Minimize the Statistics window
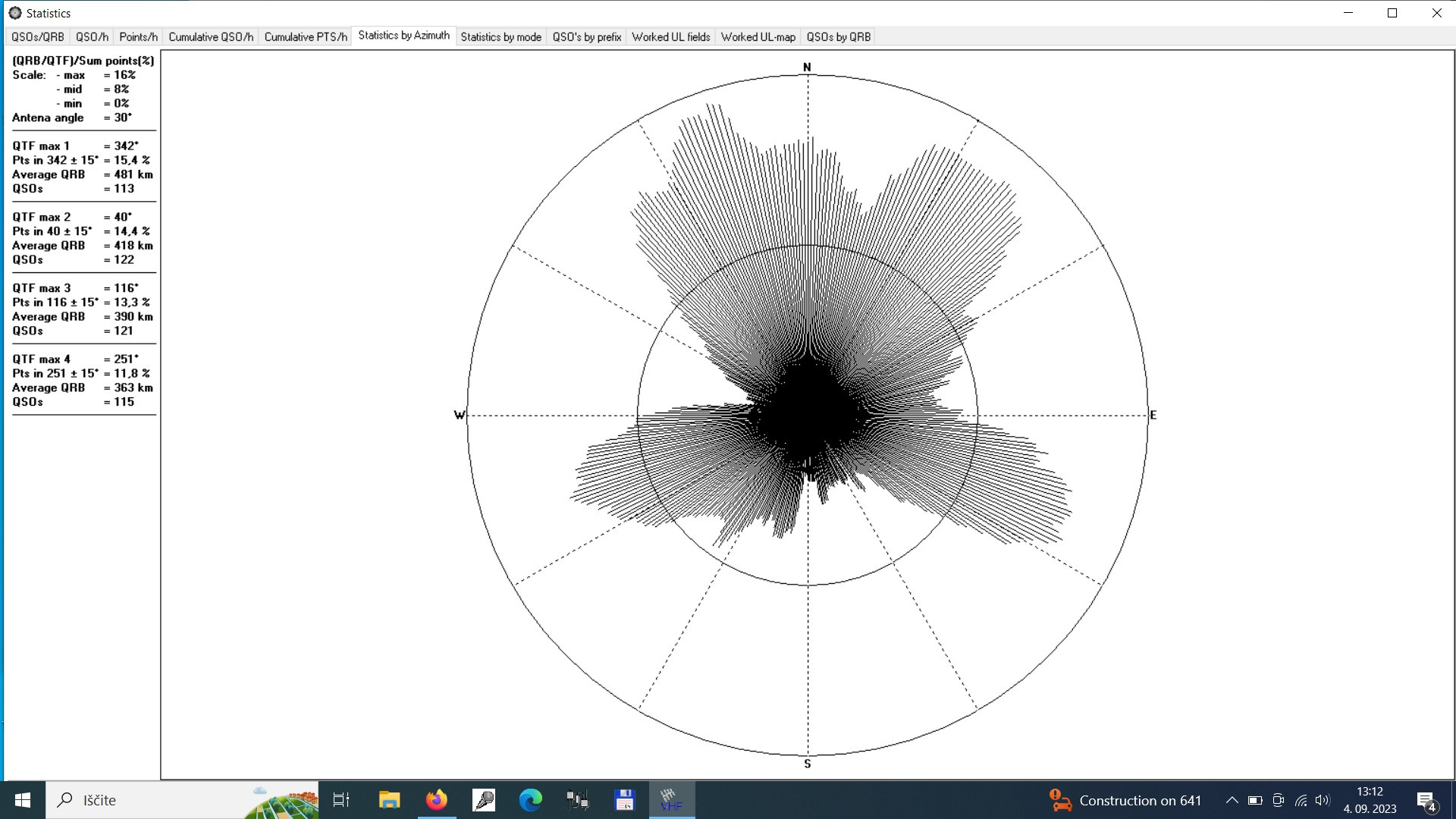1456x819 pixels. [1348, 13]
